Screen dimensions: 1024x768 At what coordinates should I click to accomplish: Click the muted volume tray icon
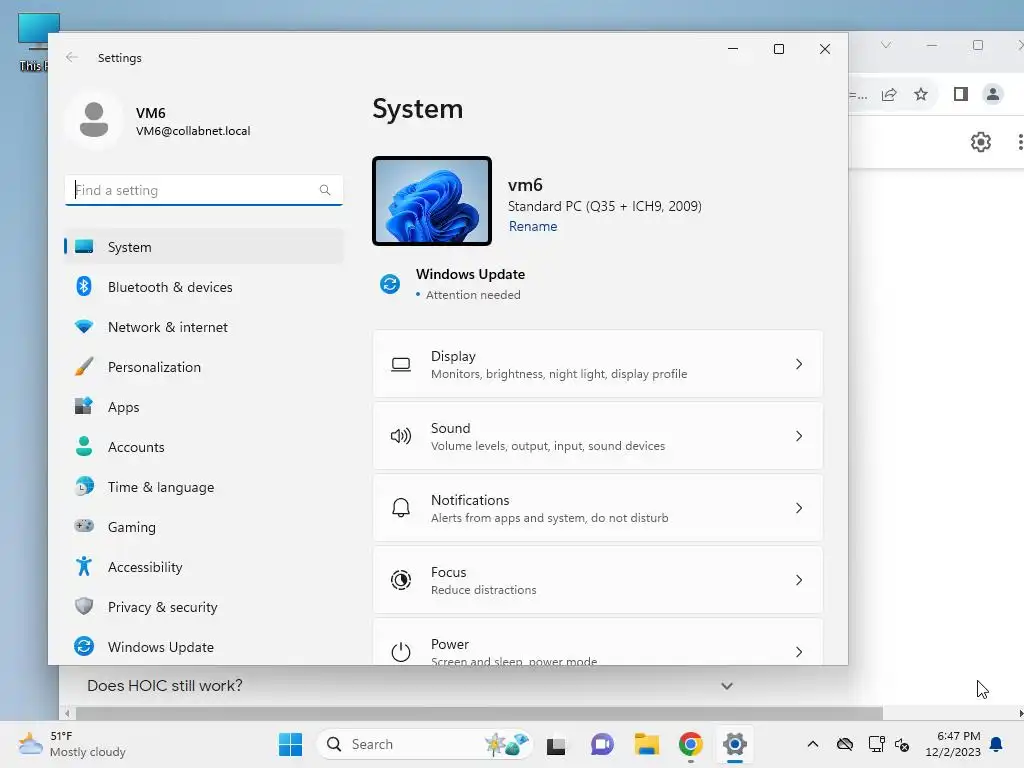902,744
